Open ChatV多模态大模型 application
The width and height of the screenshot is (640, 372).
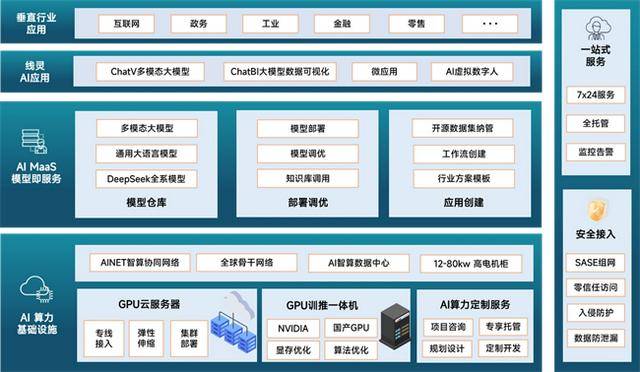pos(150,72)
